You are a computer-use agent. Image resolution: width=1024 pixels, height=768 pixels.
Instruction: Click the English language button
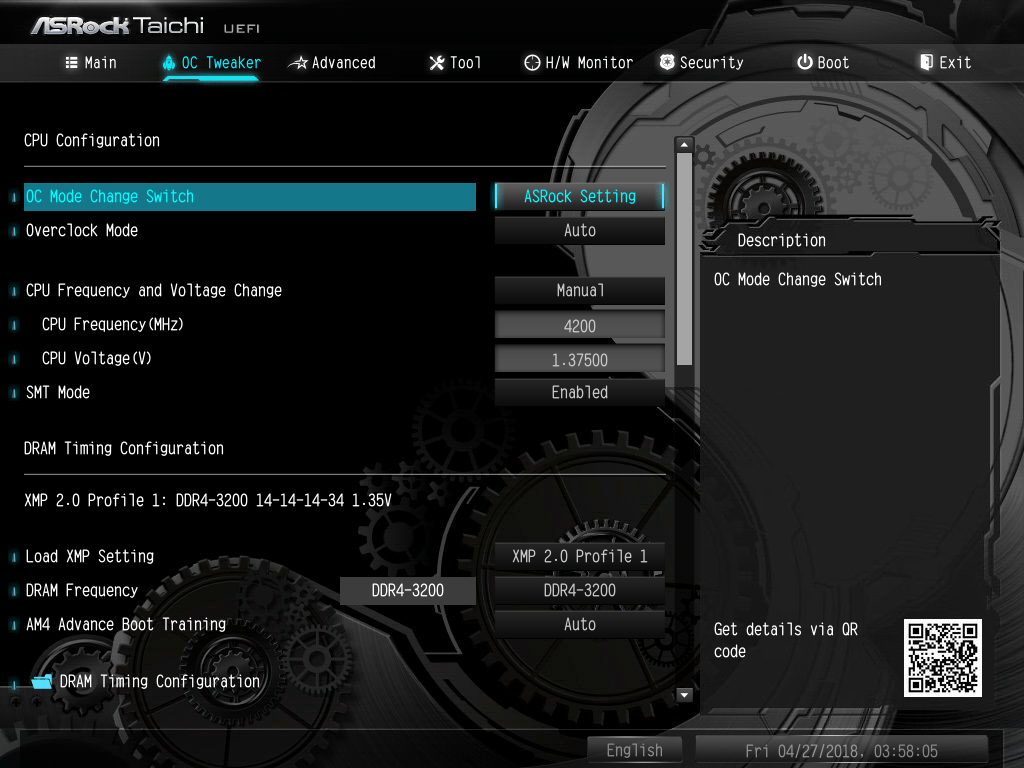(635, 750)
